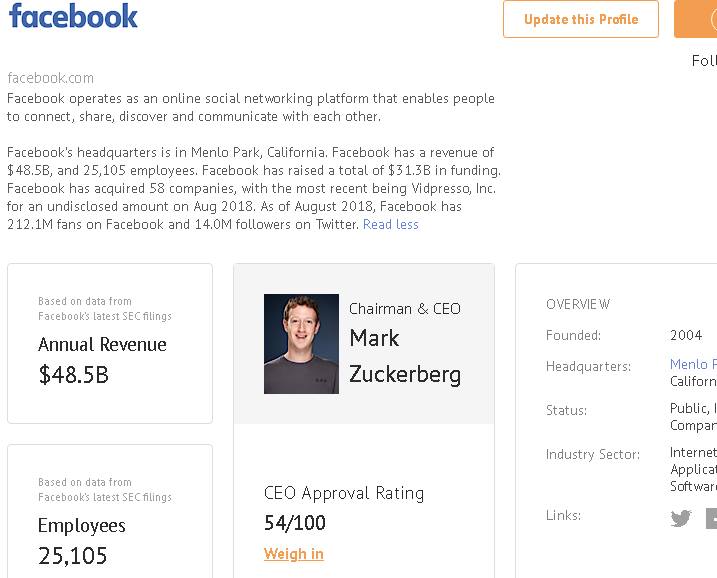Click the 54/100 CEO approval rating
Screen dimensions: 717x578
(x=295, y=522)
